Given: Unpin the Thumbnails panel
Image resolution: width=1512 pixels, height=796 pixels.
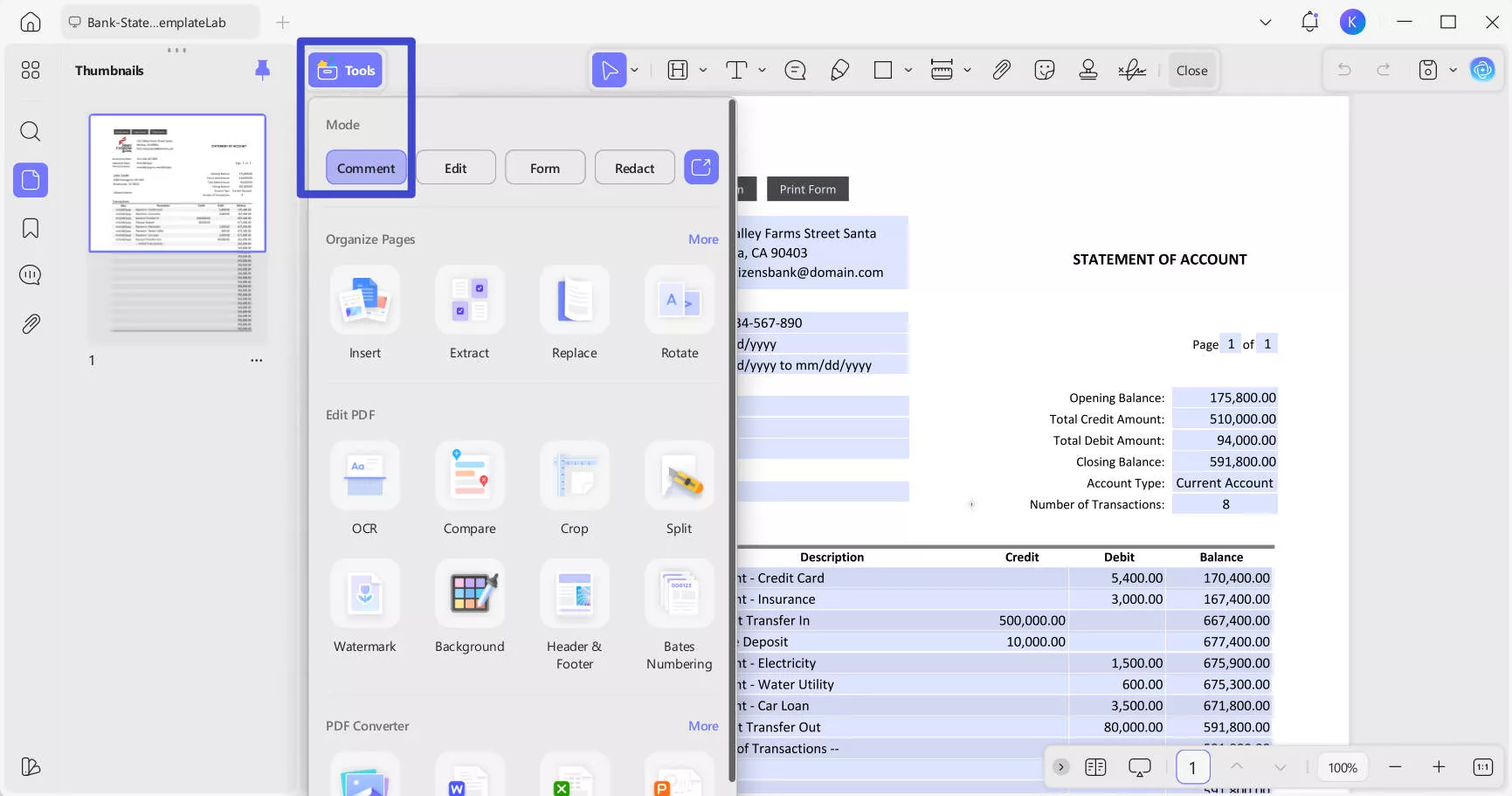Looking at the screenshot, I should 262,70.
